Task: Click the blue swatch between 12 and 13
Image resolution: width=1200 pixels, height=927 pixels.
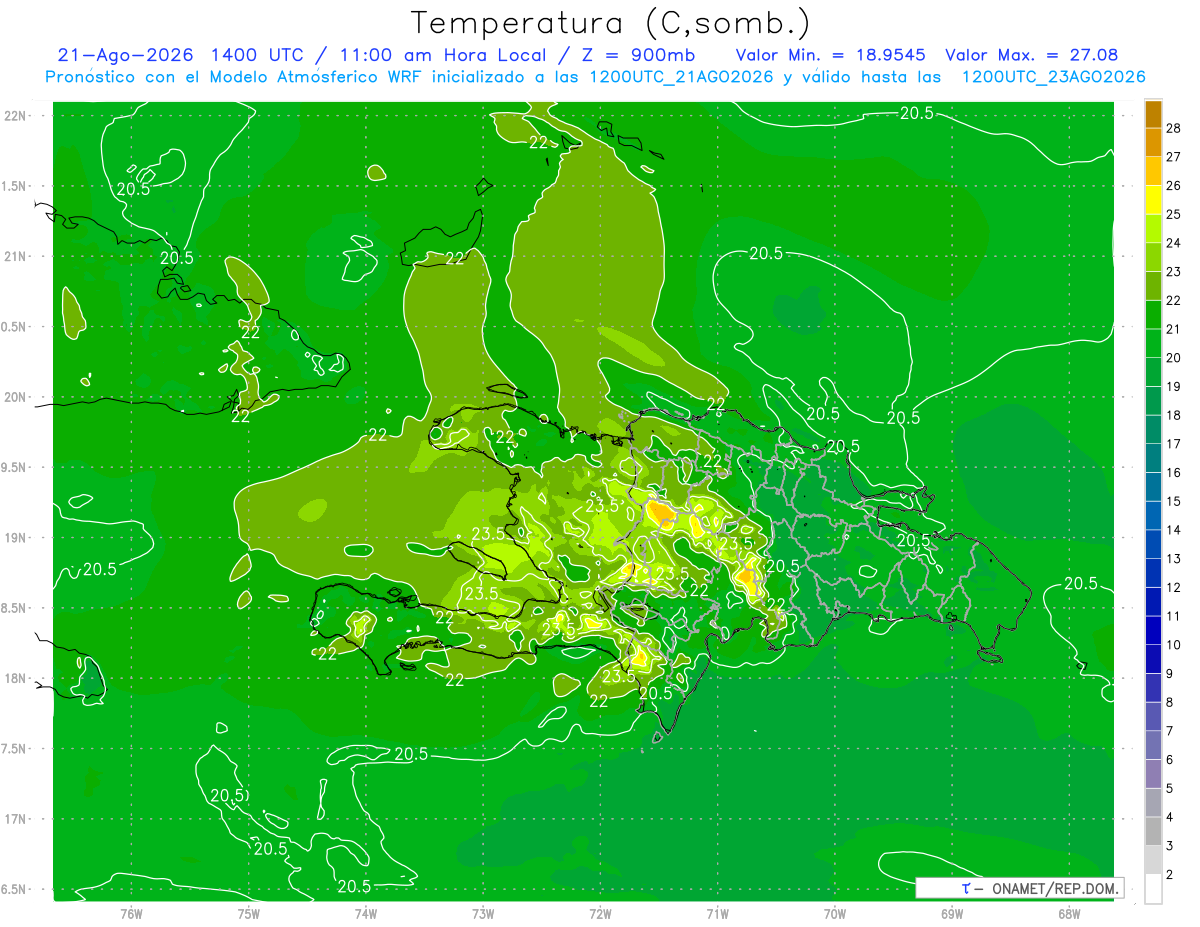Action: point(1153,573)
